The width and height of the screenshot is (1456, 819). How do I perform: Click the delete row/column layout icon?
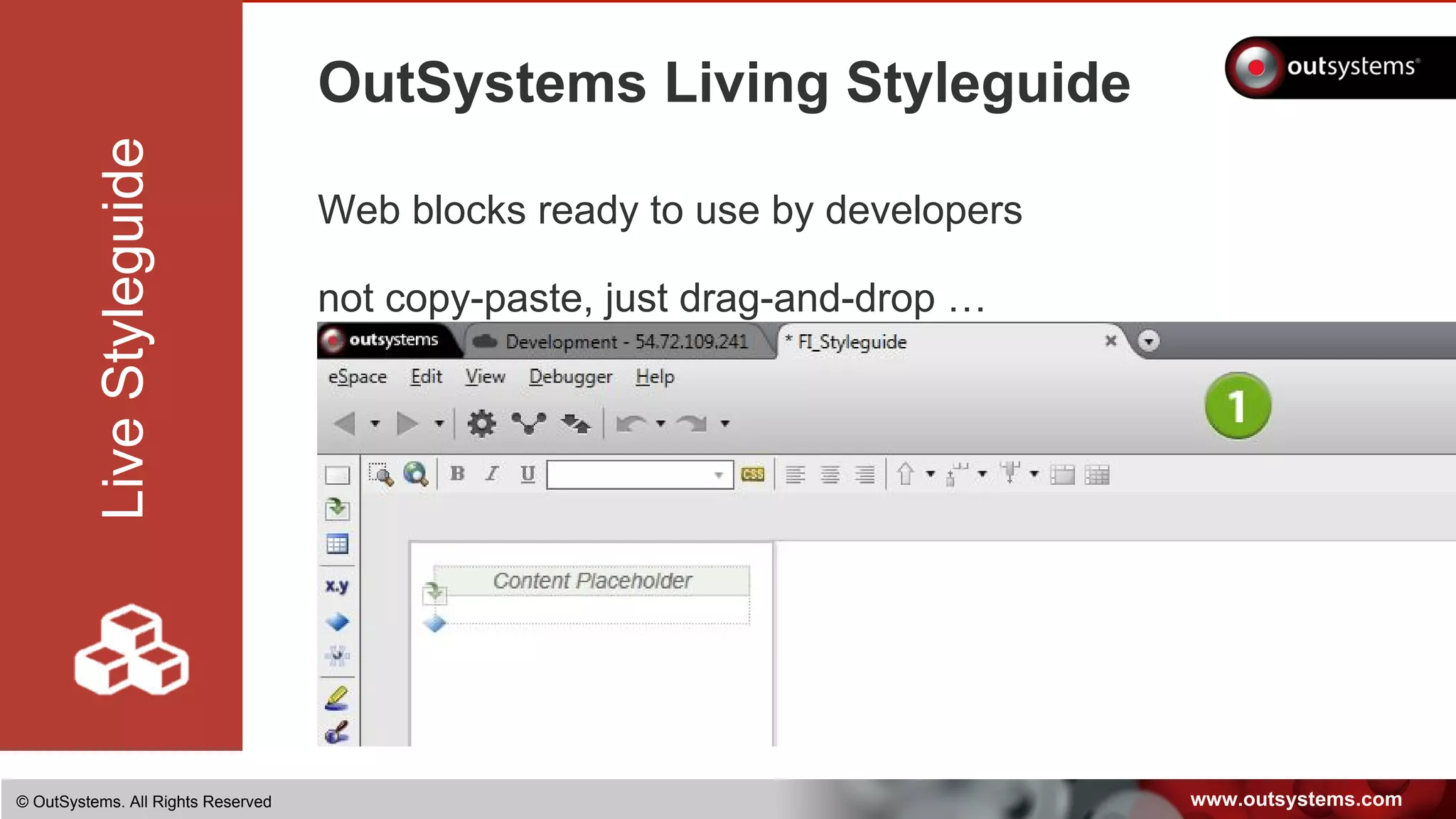click(x=1010, y=473)
